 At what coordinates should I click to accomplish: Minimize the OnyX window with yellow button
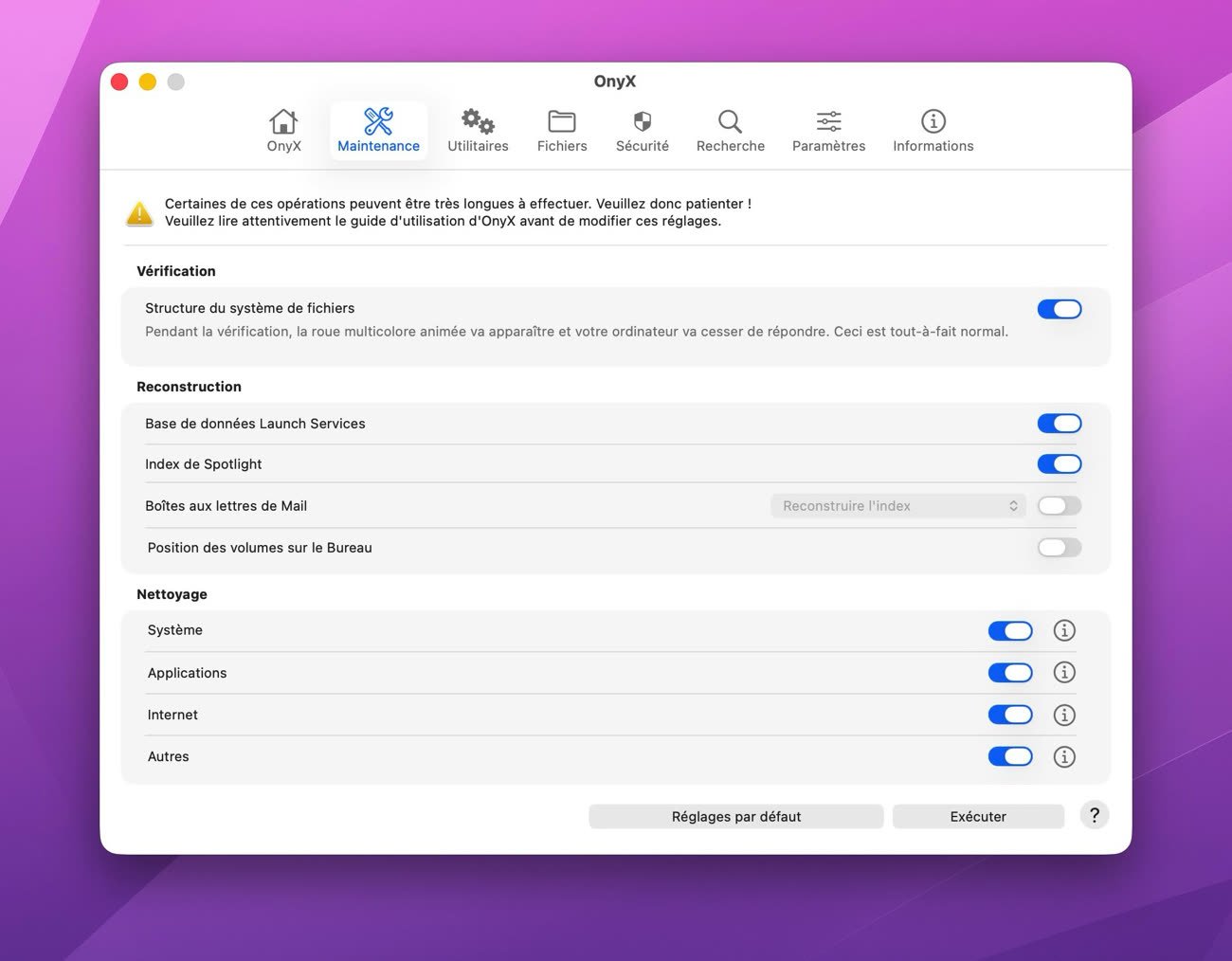pos(148,82)
